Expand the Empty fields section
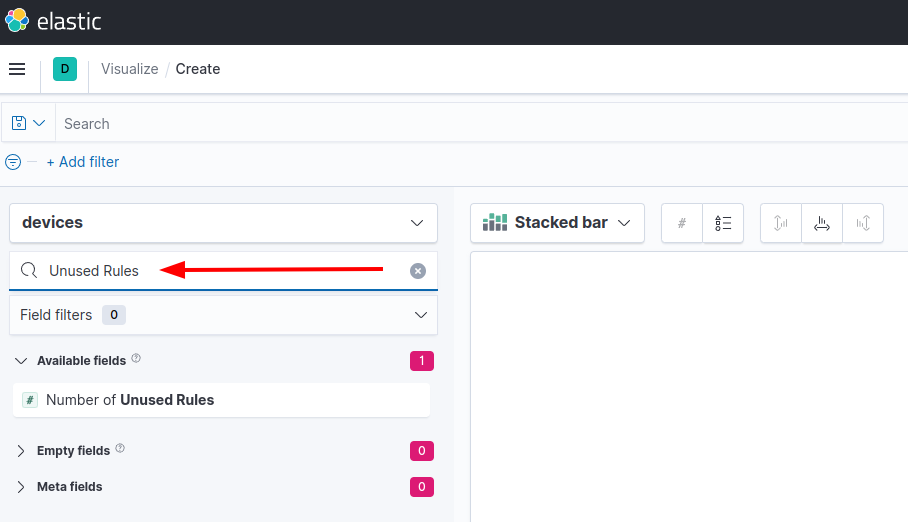This screenshot has width=908, height=522. pos(21,451)
